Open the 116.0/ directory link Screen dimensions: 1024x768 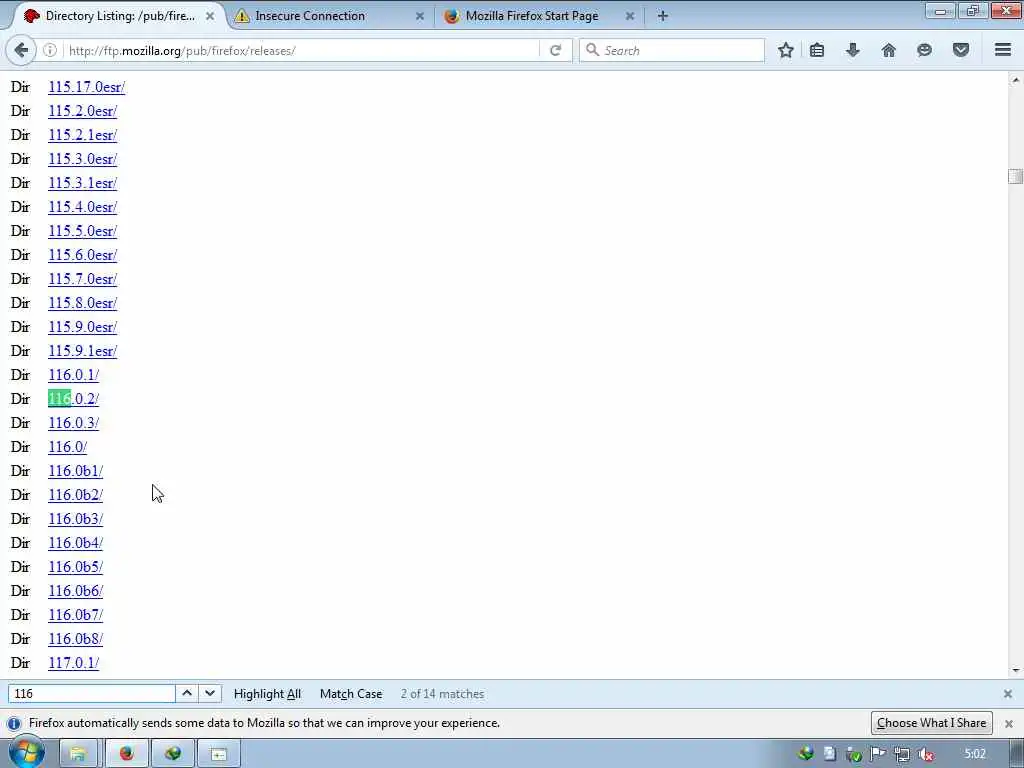click(67, 447)
